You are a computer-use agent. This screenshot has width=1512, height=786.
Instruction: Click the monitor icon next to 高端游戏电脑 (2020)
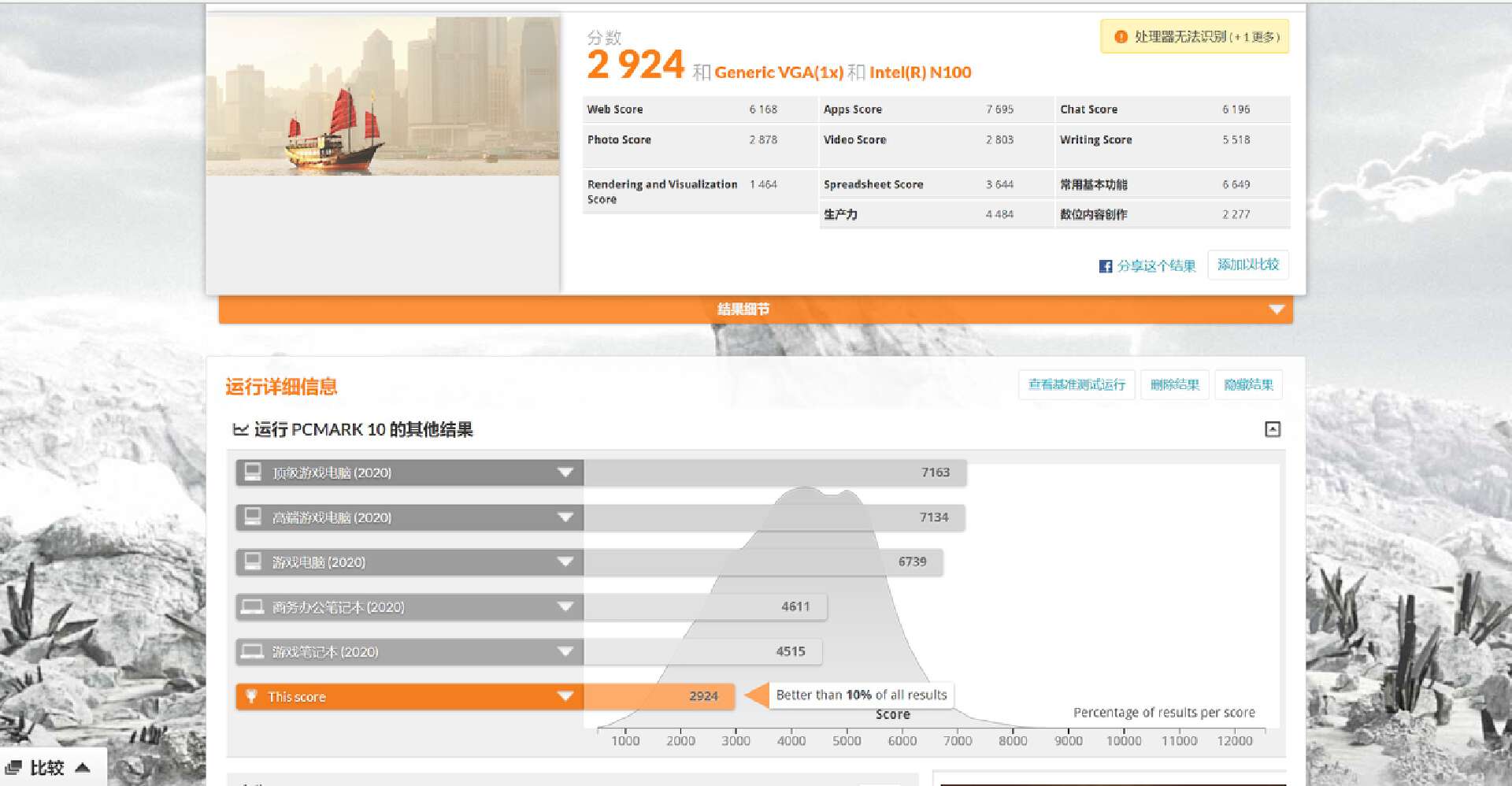click(x=252, y=517)
